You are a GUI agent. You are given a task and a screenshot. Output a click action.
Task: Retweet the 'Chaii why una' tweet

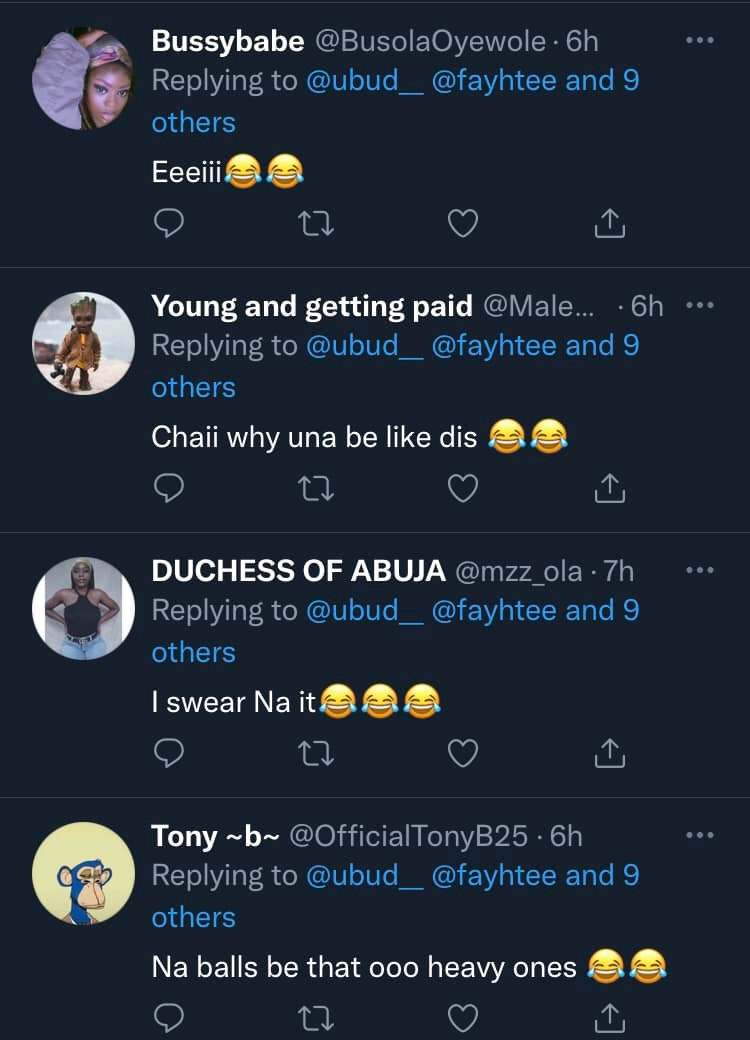click(316, 489)
